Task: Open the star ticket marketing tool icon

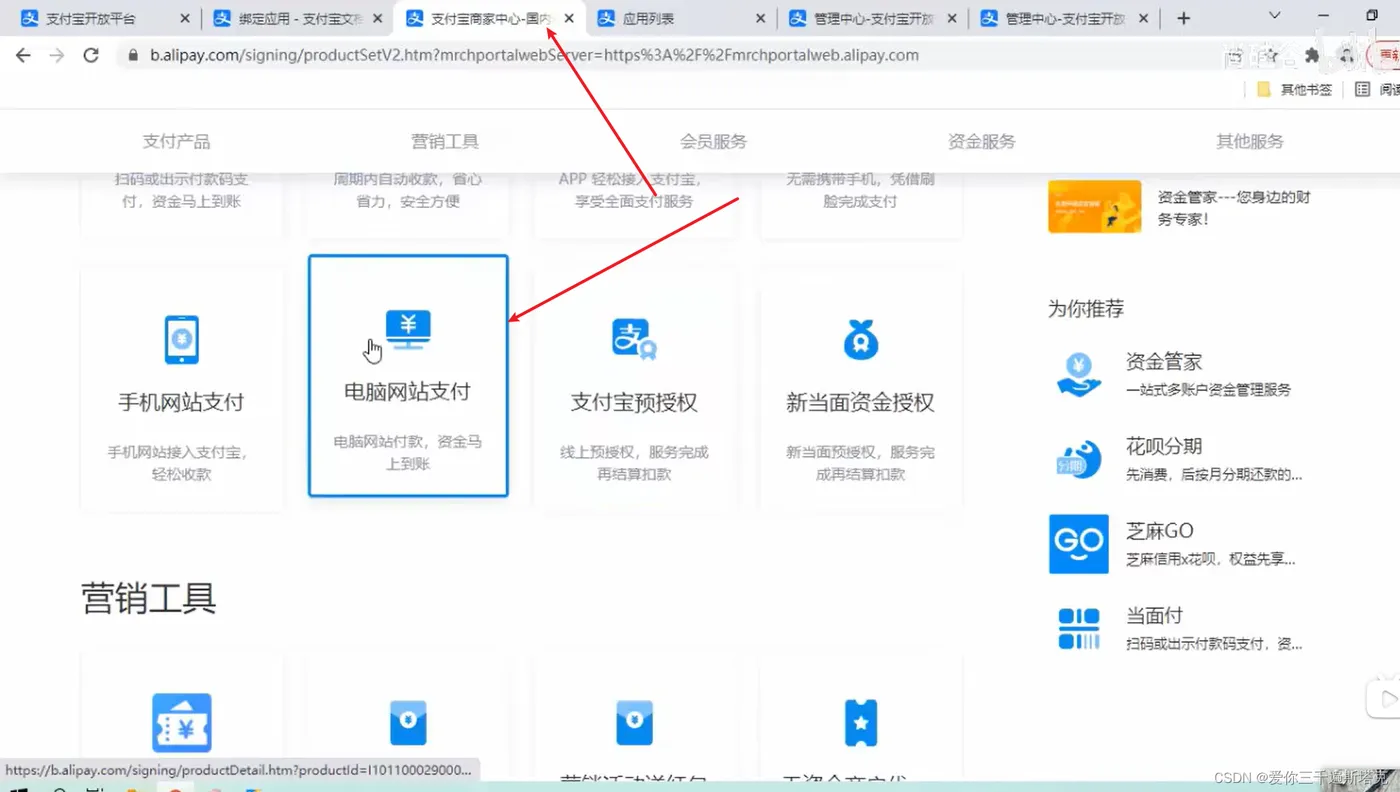Action: click(860, 722)
